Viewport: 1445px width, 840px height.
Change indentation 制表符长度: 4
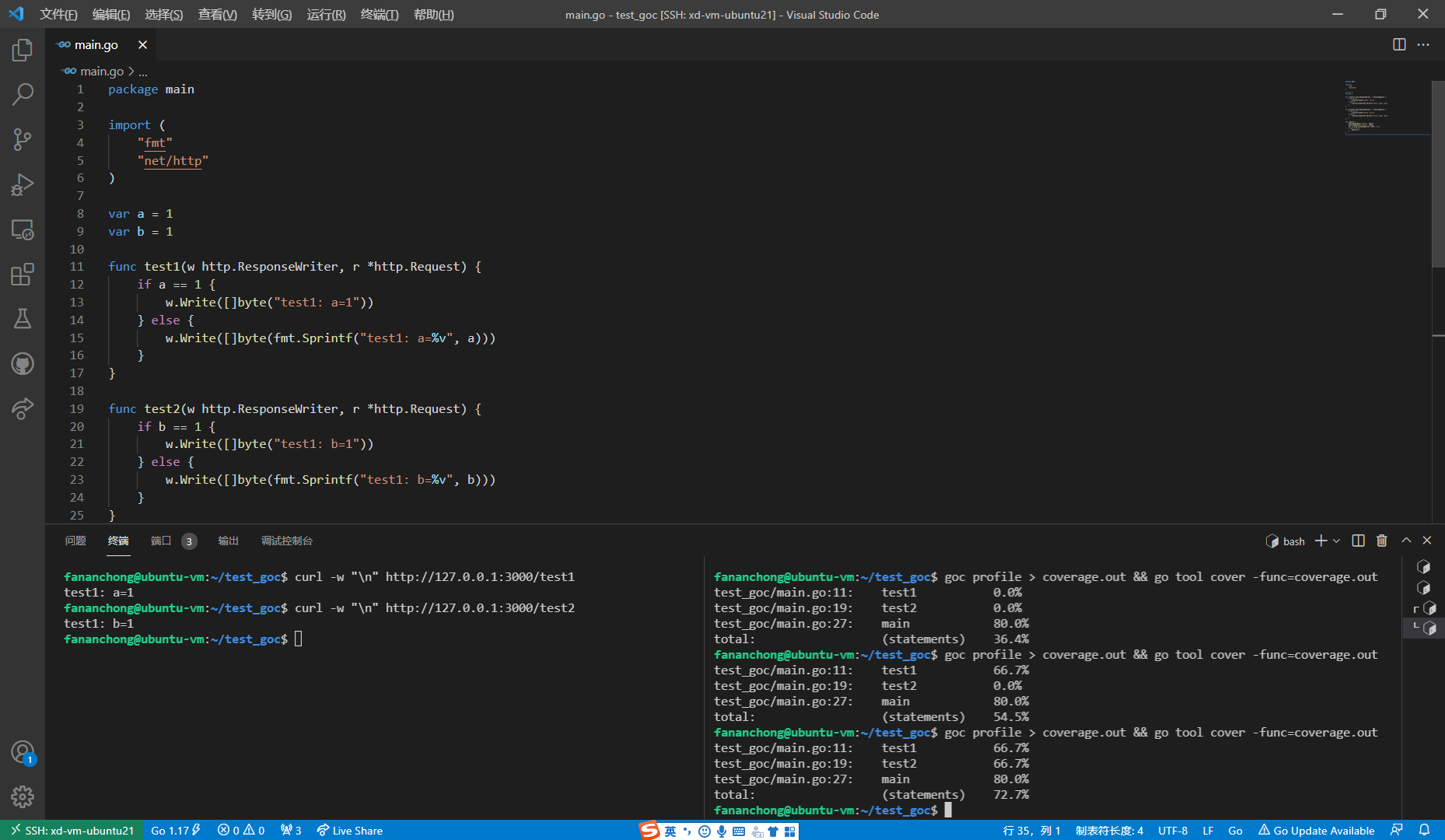pyautogui.click(x=1109, y=830)
